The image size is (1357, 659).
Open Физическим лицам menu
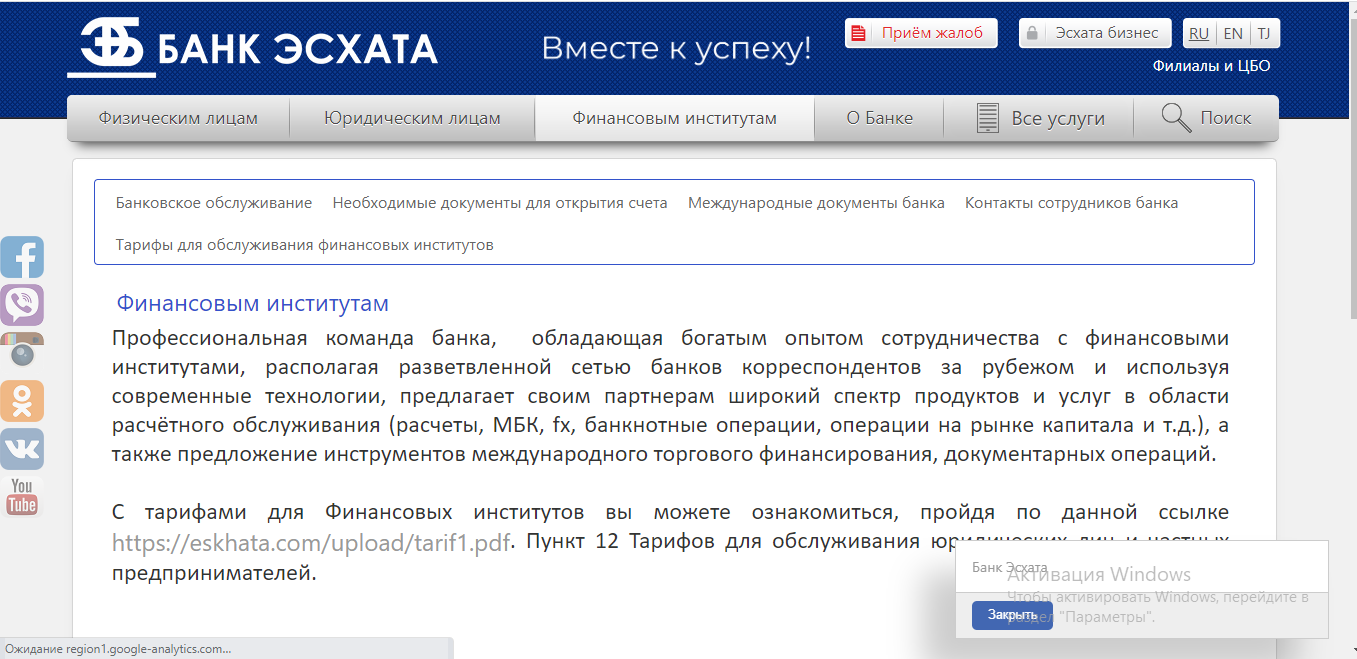point(178,118)
